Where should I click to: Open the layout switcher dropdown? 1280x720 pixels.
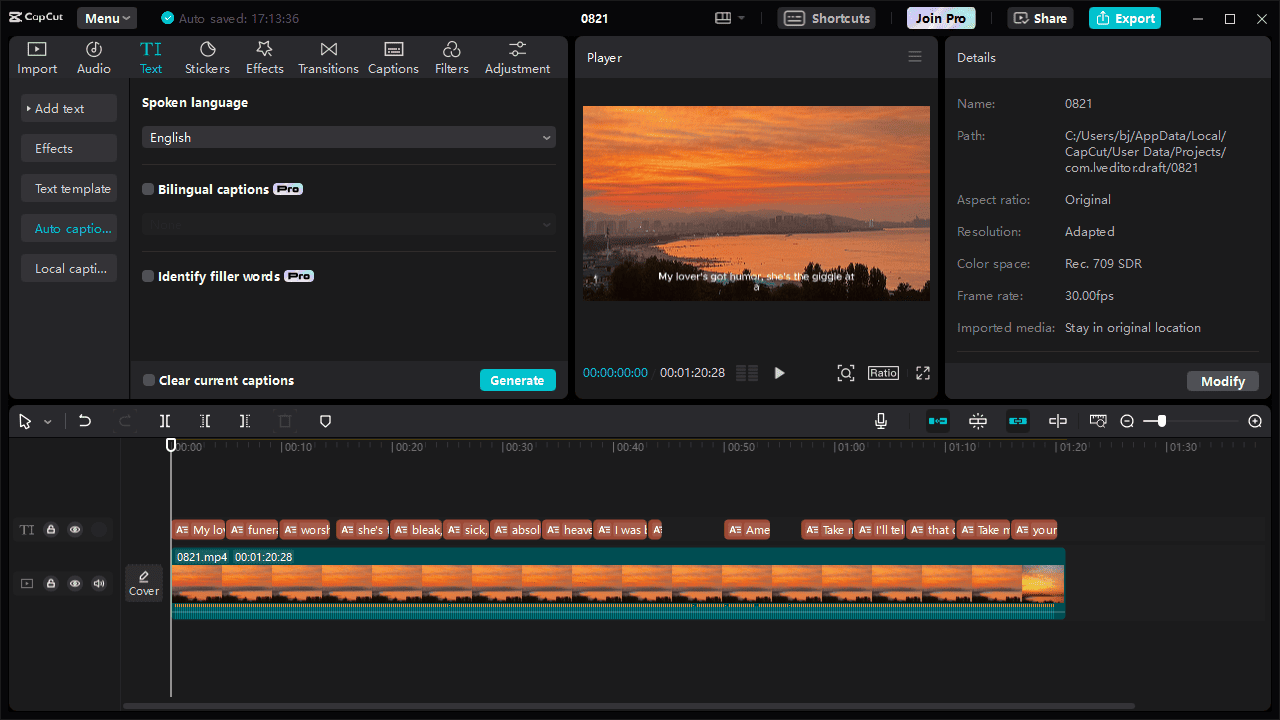point(730,18)
